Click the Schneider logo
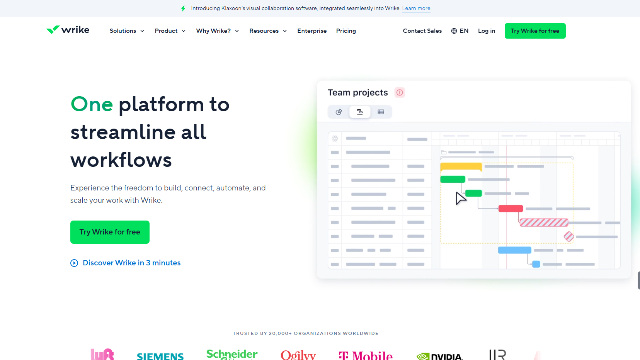 pos(232,354)
